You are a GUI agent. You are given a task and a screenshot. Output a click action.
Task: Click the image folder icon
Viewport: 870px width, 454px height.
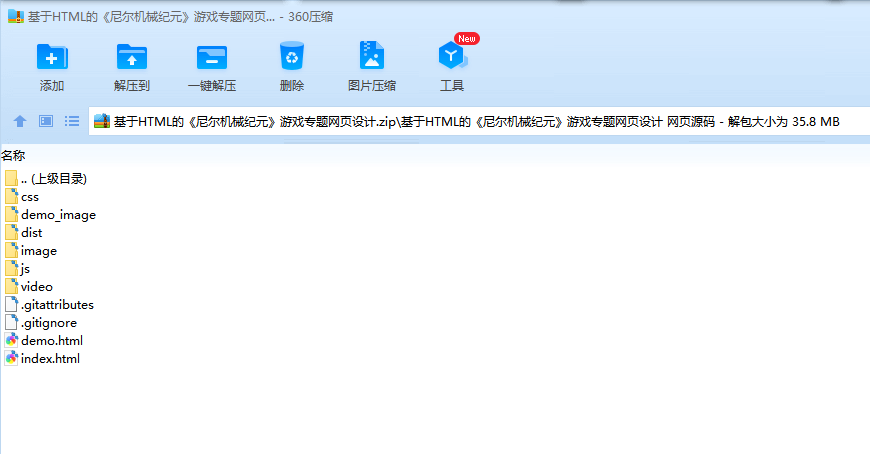[x=11, y=250]
